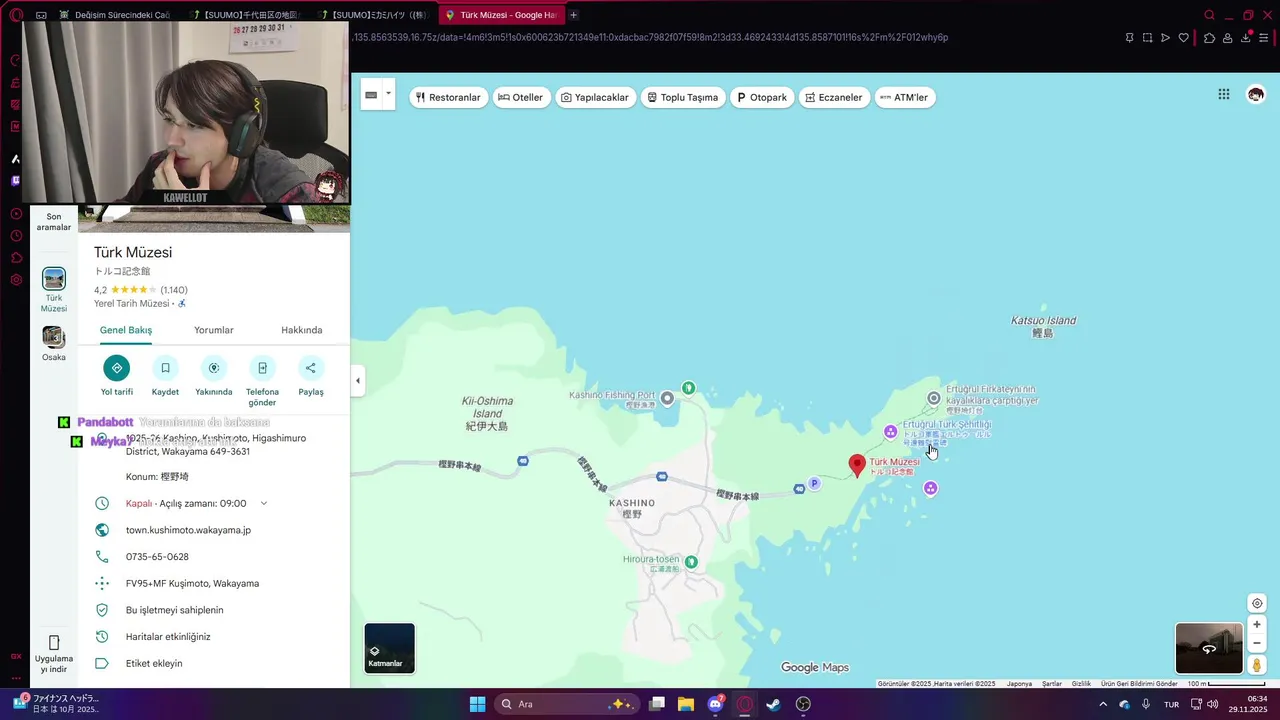Open Steam from the taskbar

[x=774, y=704]
